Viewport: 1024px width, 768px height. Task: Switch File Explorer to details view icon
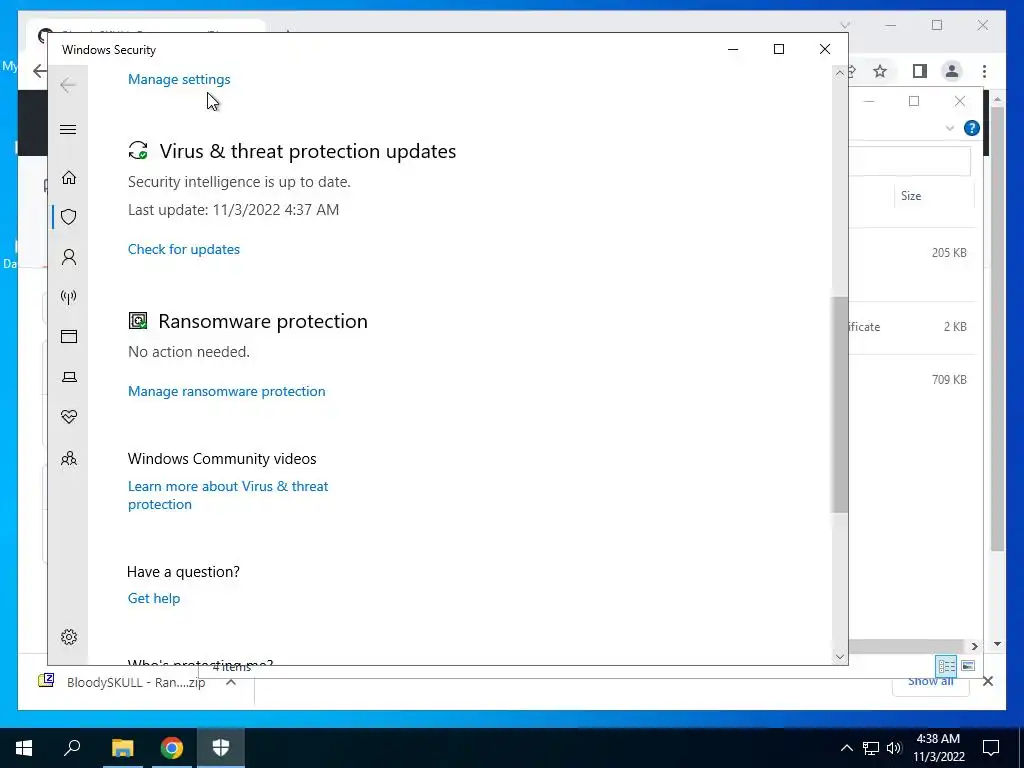[x=947, y=666]
